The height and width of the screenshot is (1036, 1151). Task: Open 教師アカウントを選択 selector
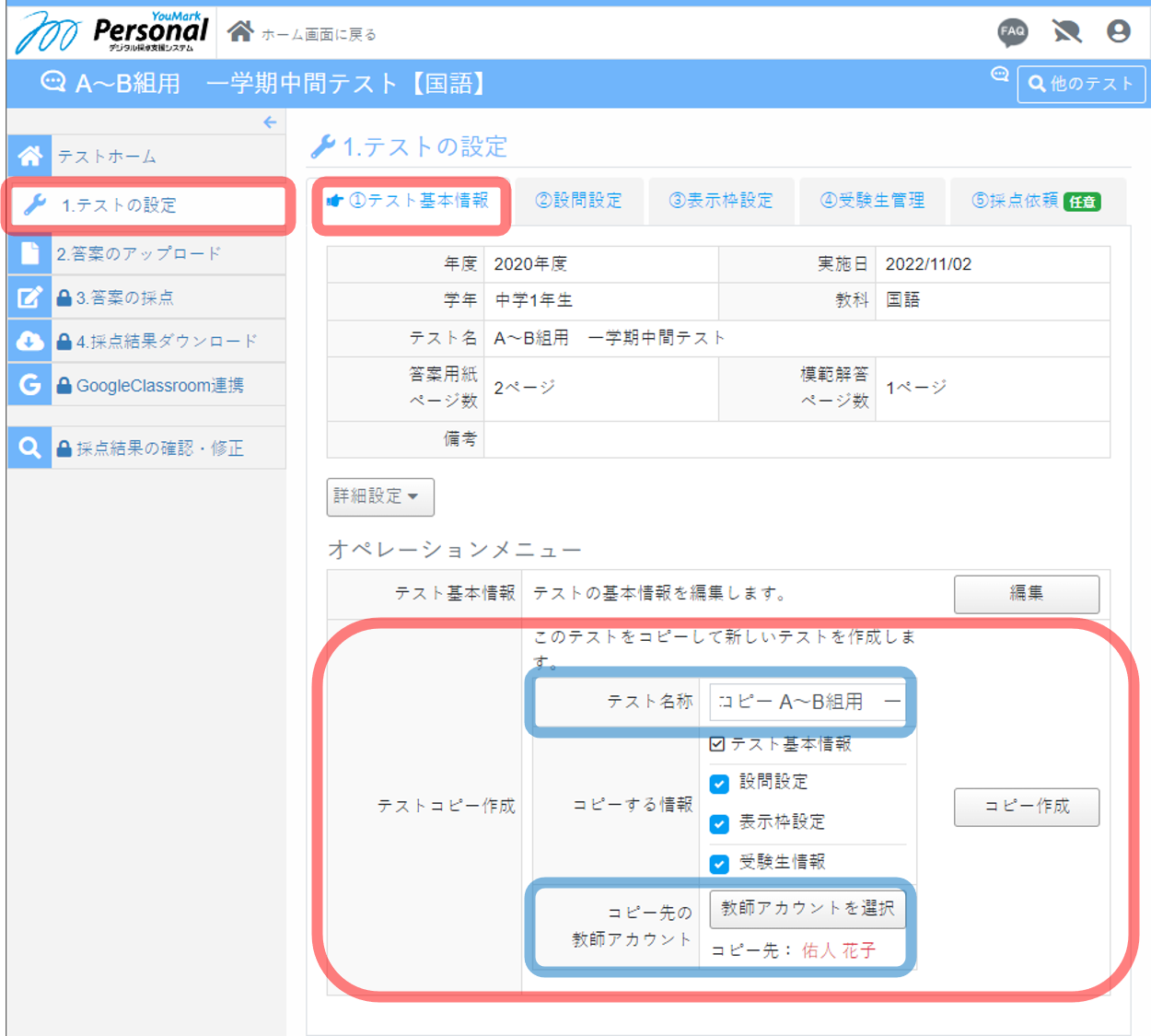(807, 909)
